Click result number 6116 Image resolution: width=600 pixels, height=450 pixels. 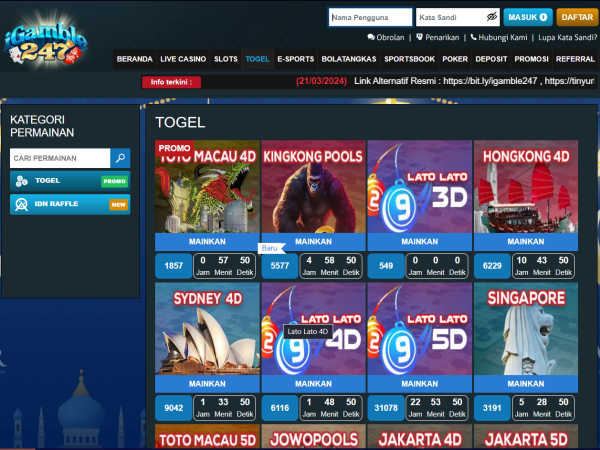[x=280, y=408]
